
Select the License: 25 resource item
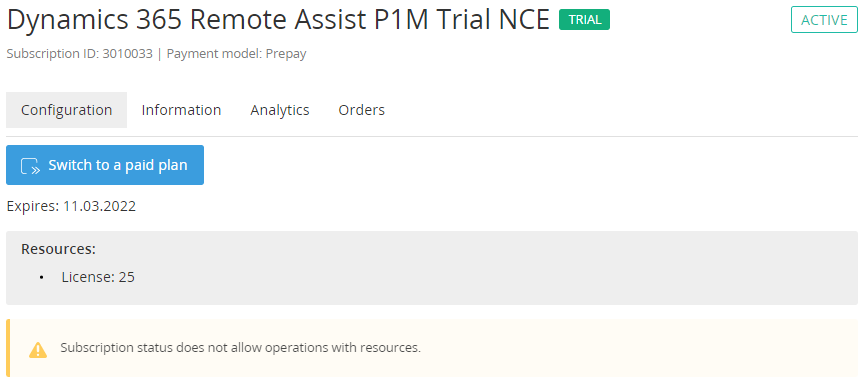(x=98, y=277)
